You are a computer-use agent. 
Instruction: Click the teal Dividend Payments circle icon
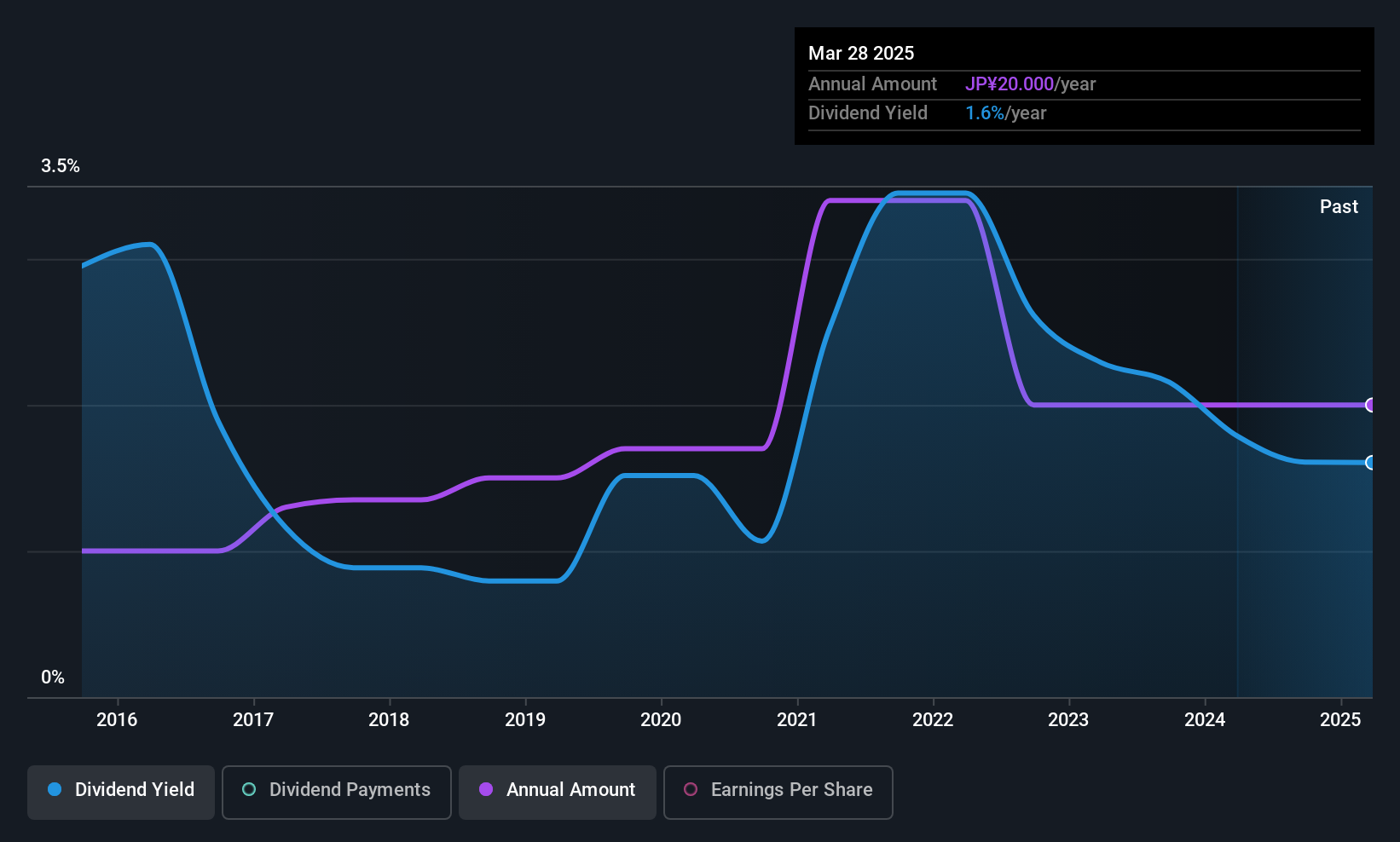(x=249, y=789)
